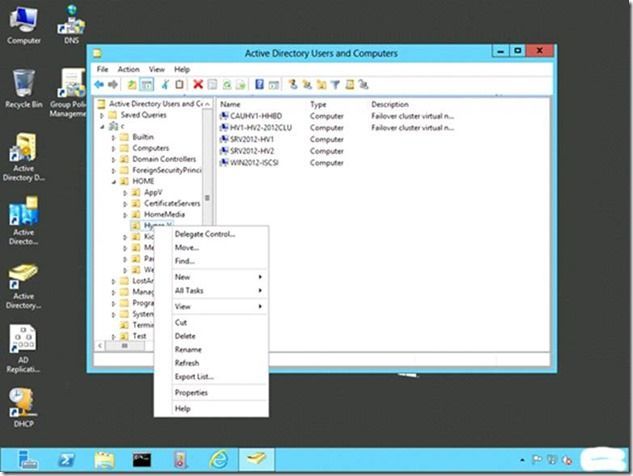633x476 pixels.
Task: Click the tree pane horizontal scroll left arrow
Action: tap(100, 346)
